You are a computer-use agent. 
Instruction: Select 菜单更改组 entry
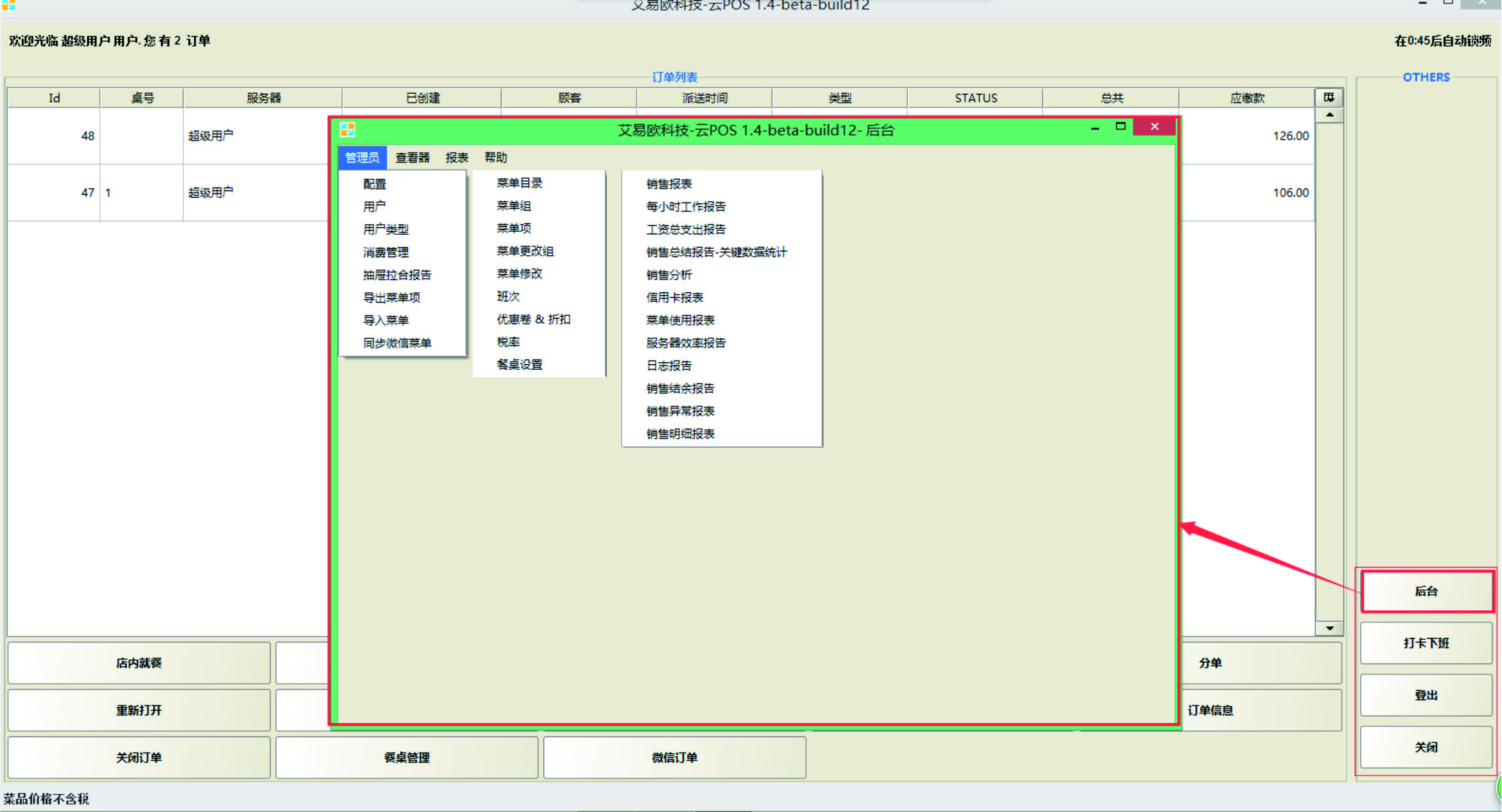(x=525, y=251)
